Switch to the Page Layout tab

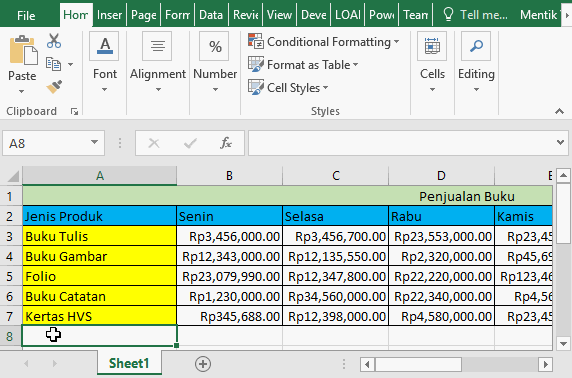(x=144, y=15)
